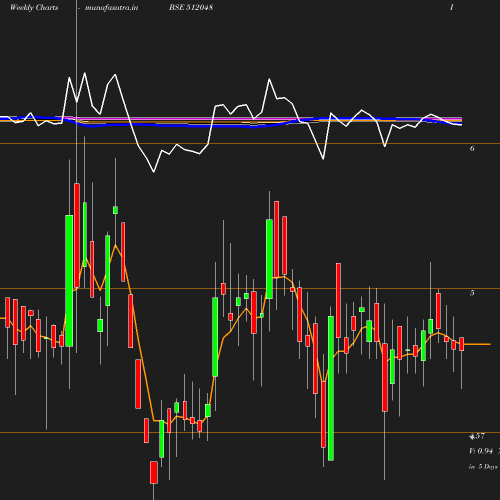Click the price axis label 6
500x500 pixels.
(472, 148)
